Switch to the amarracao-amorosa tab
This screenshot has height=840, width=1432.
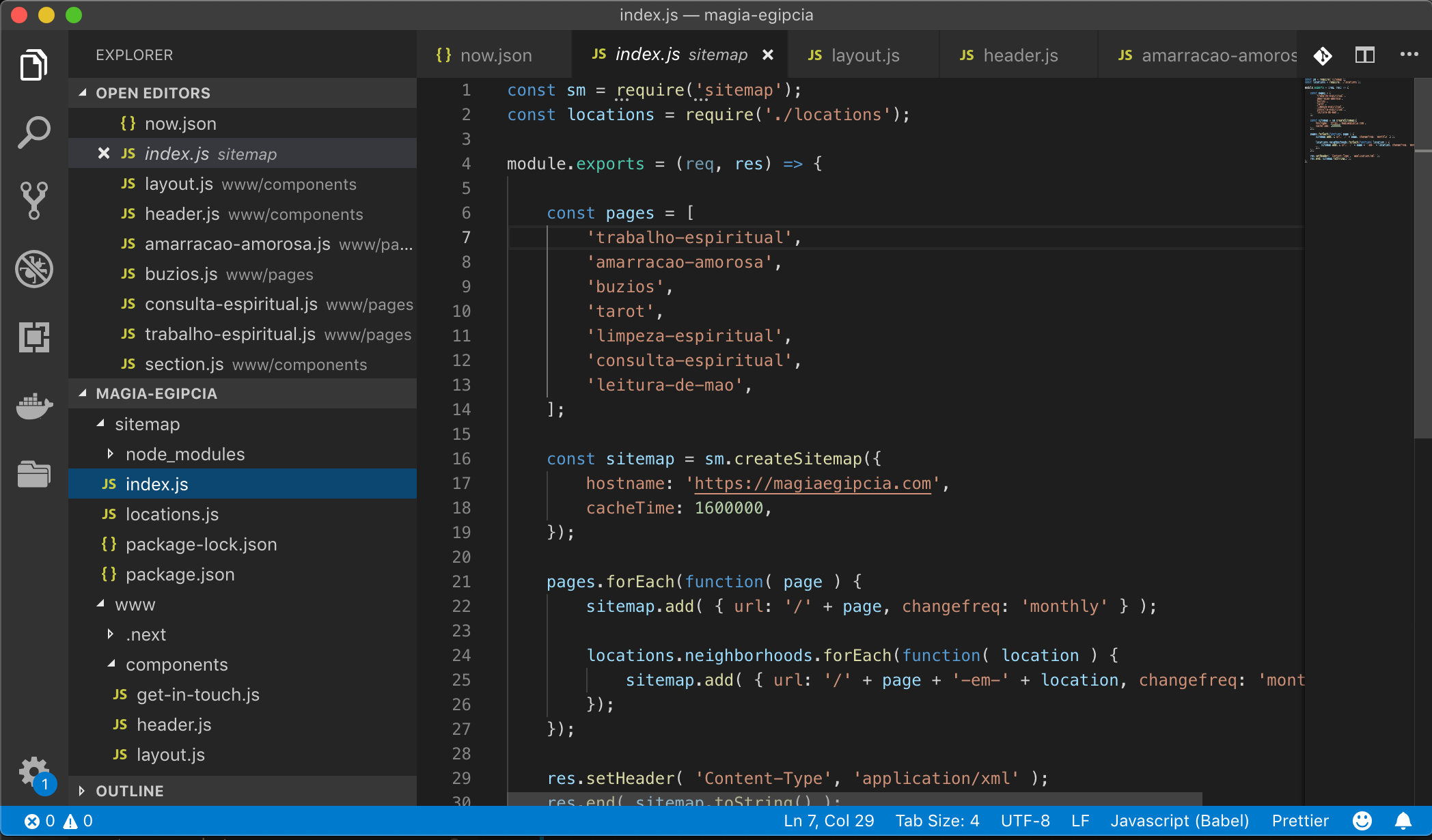1197,55
